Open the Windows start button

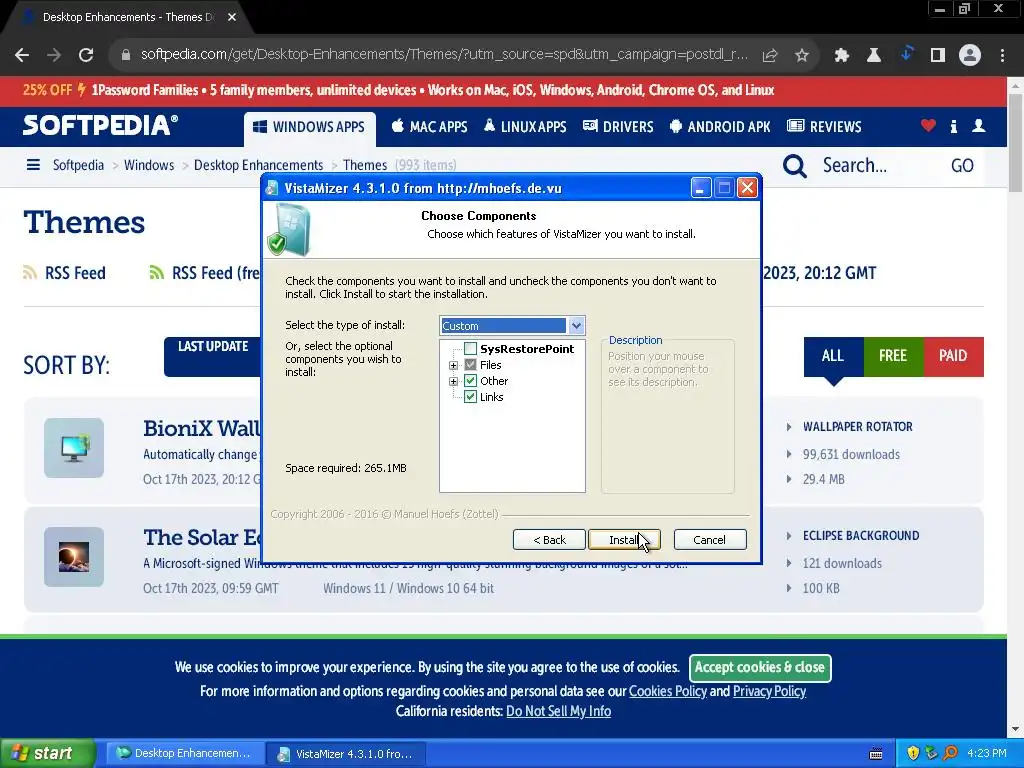(48, 754)
